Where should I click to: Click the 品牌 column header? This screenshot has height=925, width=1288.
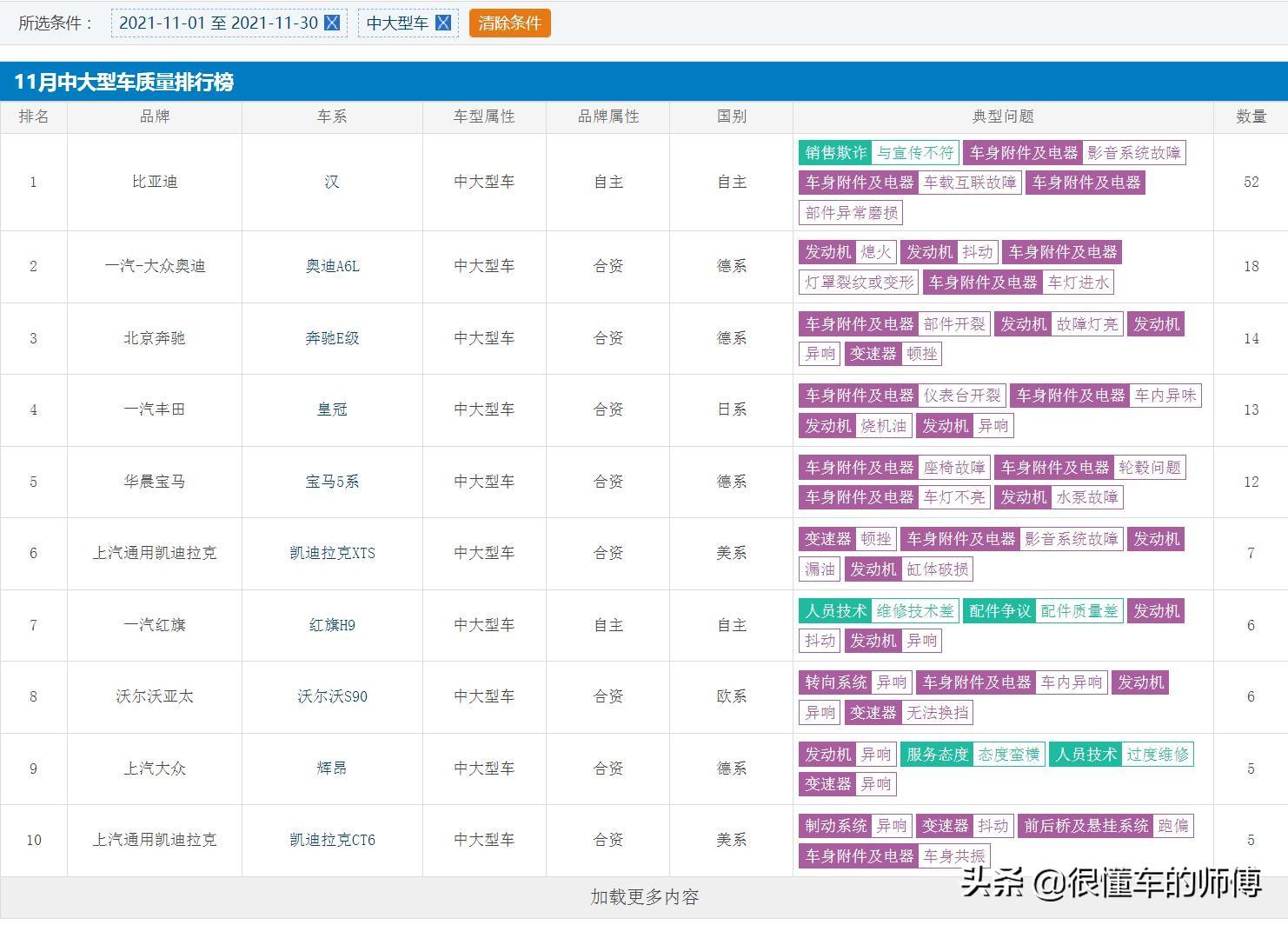click(155, 116)
